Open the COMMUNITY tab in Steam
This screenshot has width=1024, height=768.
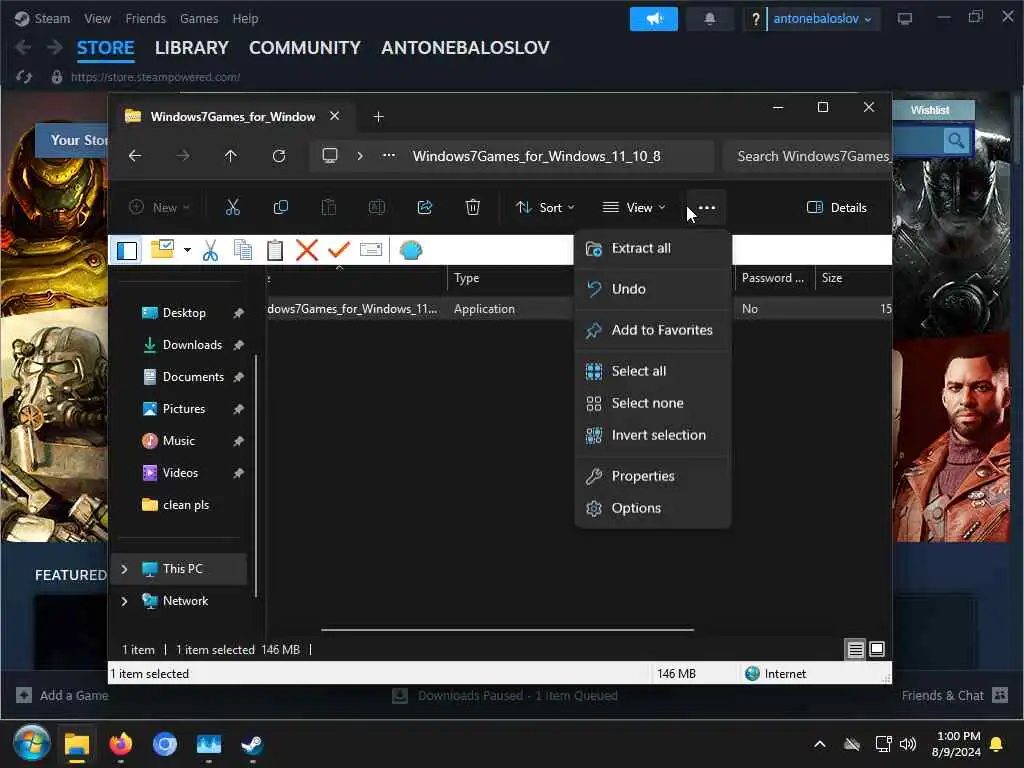[304, 48]
